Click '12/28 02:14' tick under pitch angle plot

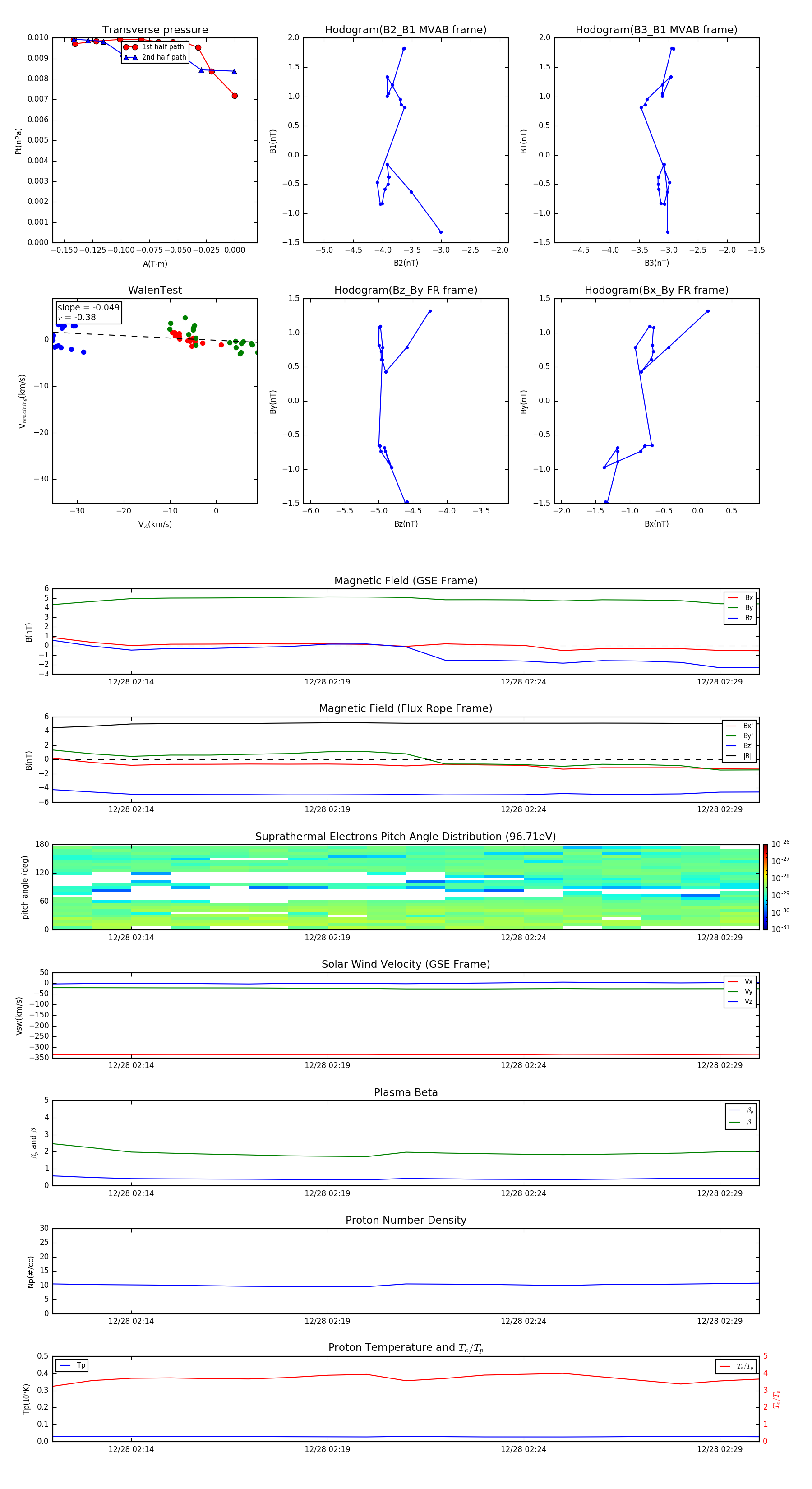click(131, 938)
